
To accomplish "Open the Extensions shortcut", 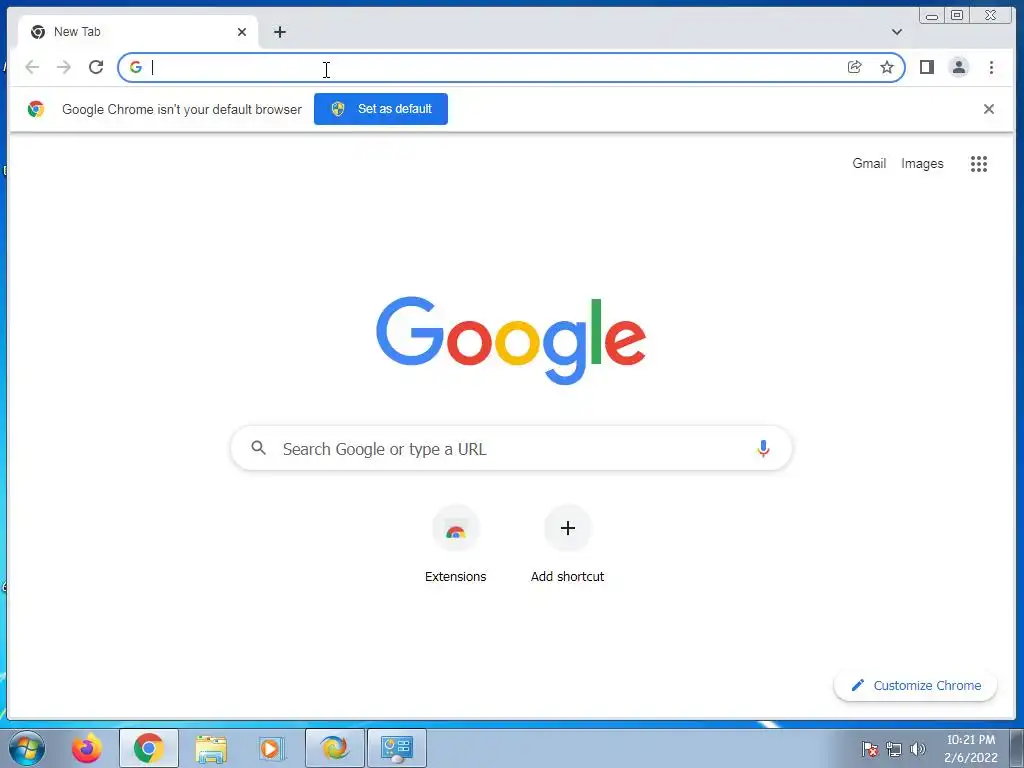I will [x=456, y=544].
